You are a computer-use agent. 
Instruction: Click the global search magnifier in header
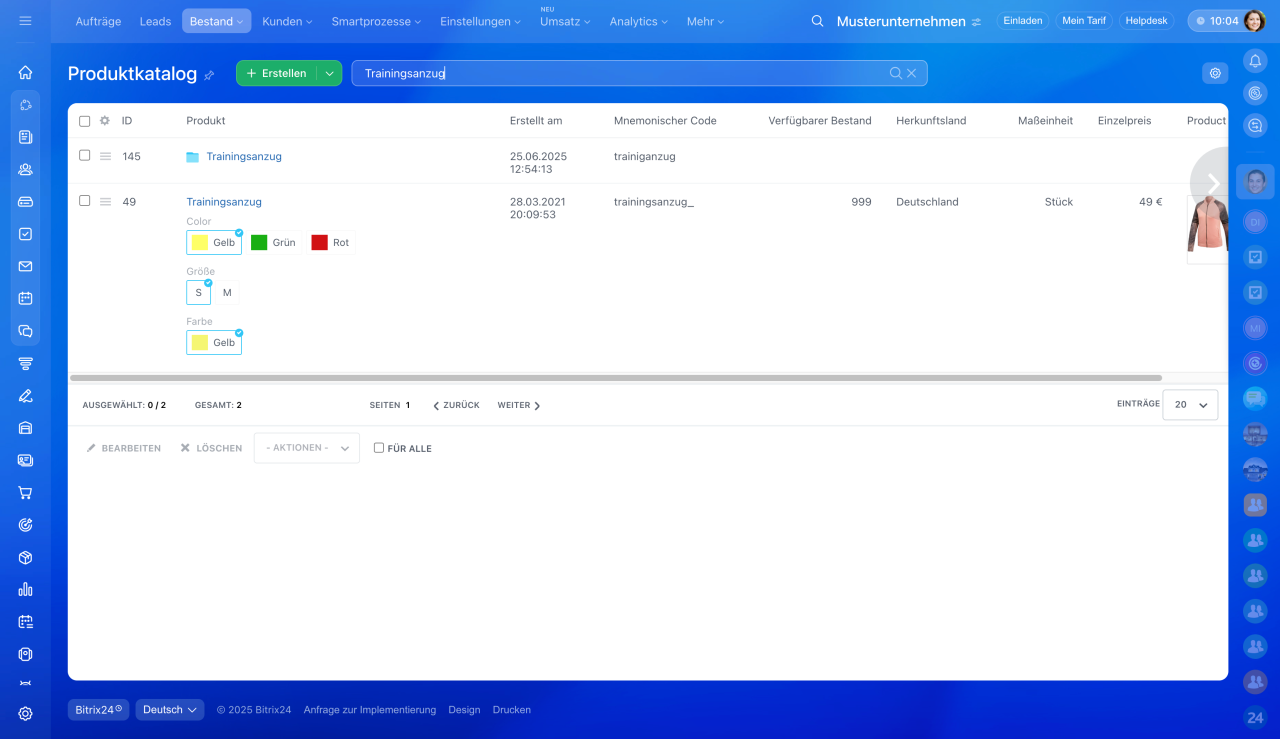coord(817,21)
